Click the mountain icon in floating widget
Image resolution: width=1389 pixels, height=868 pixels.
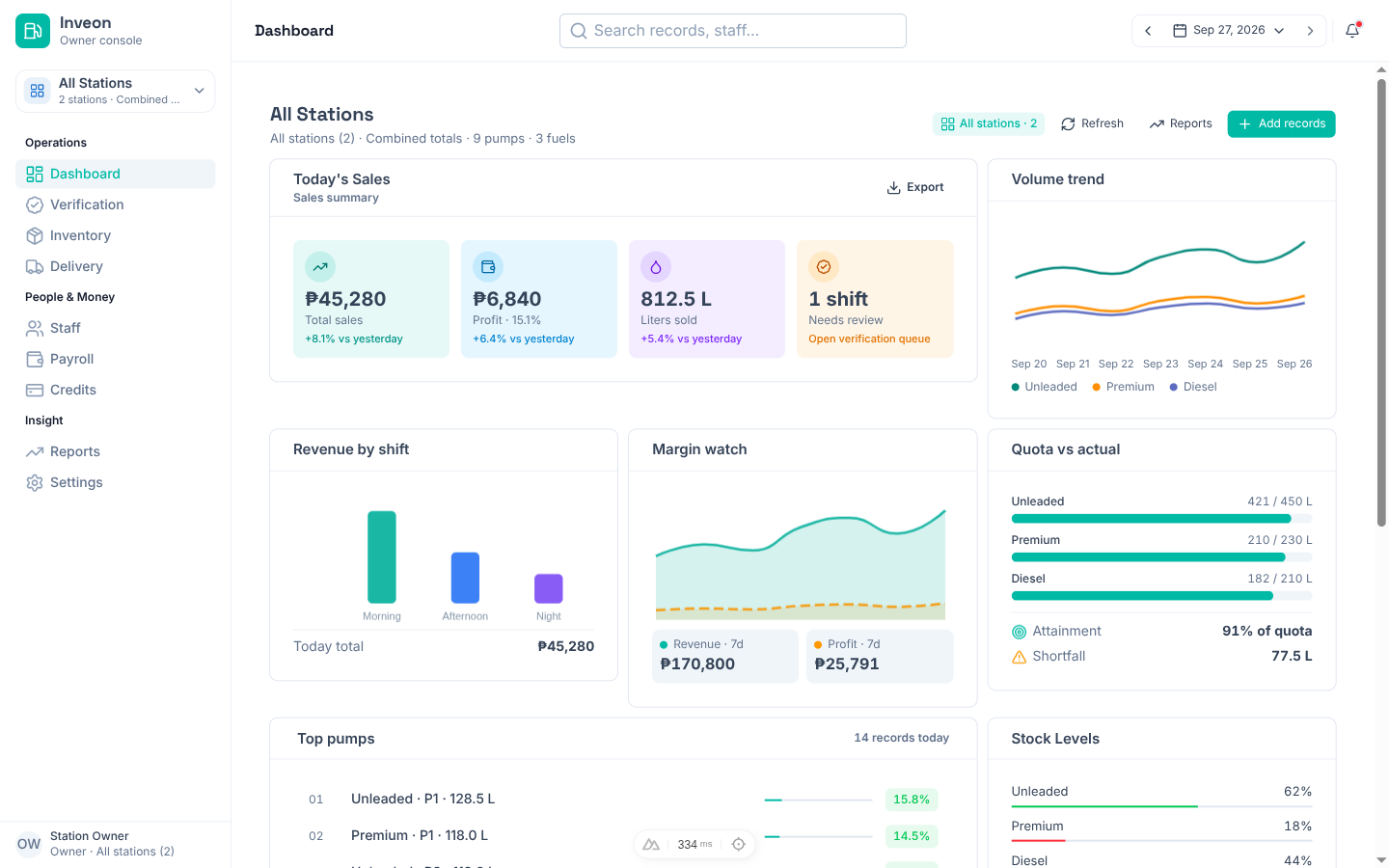[x=651, y=844]
